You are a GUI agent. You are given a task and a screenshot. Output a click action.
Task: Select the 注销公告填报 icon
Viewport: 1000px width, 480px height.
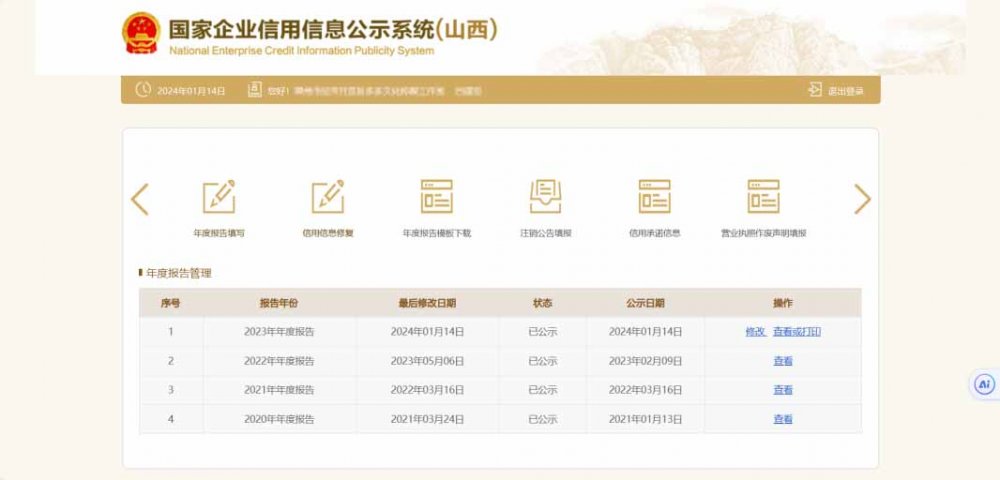tap(546, 197)
